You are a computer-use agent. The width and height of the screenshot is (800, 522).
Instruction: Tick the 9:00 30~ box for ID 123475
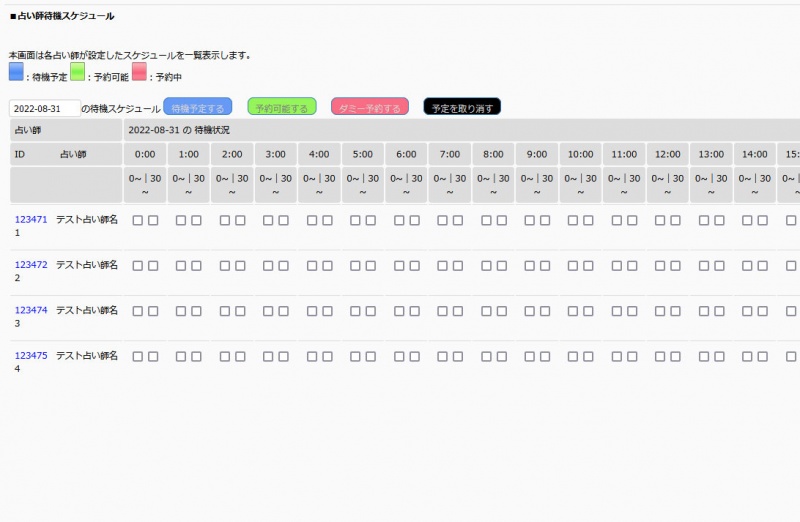pos(545,356)
